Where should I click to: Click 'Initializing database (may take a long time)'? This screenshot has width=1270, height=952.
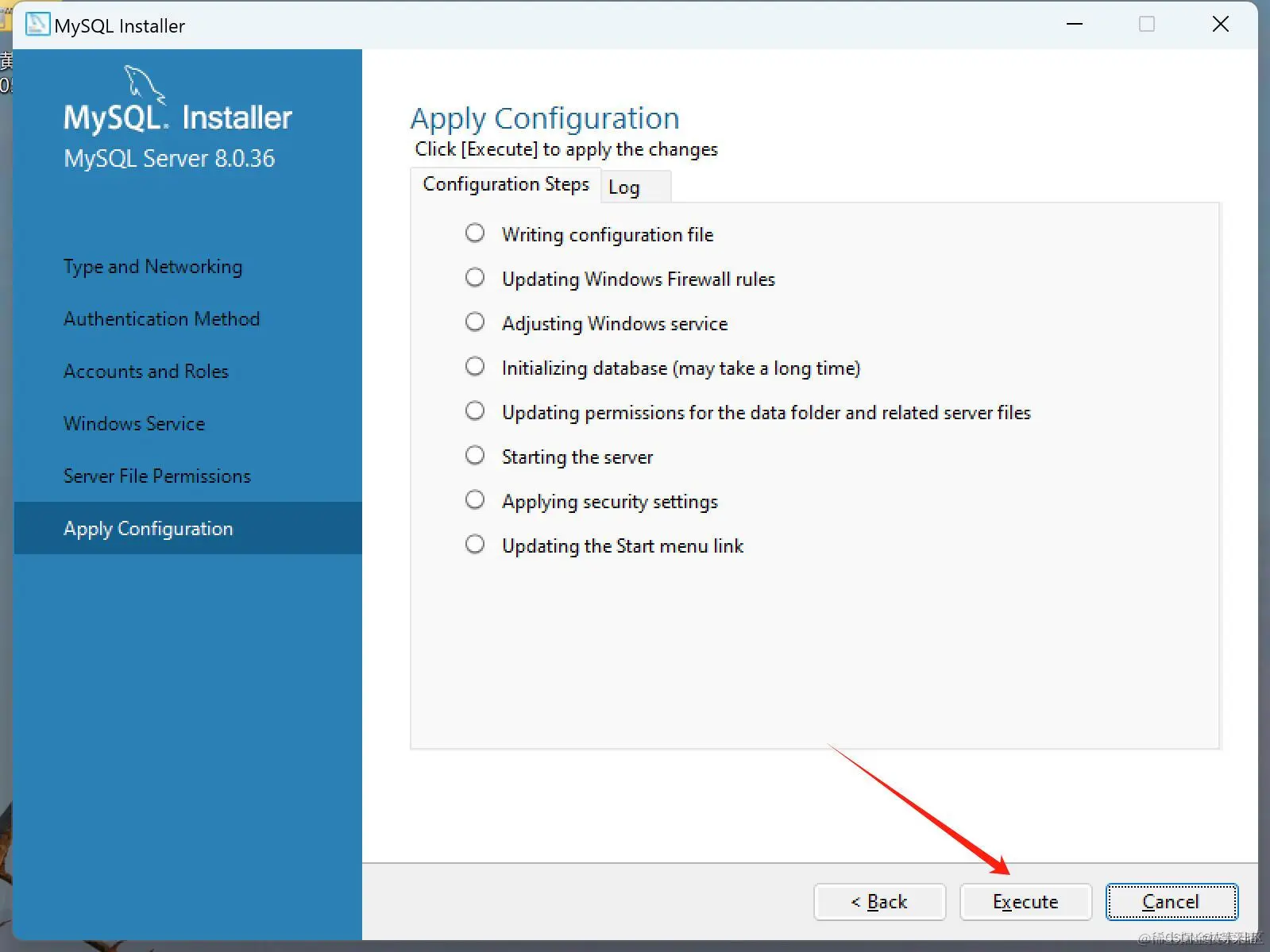[681, 368]
